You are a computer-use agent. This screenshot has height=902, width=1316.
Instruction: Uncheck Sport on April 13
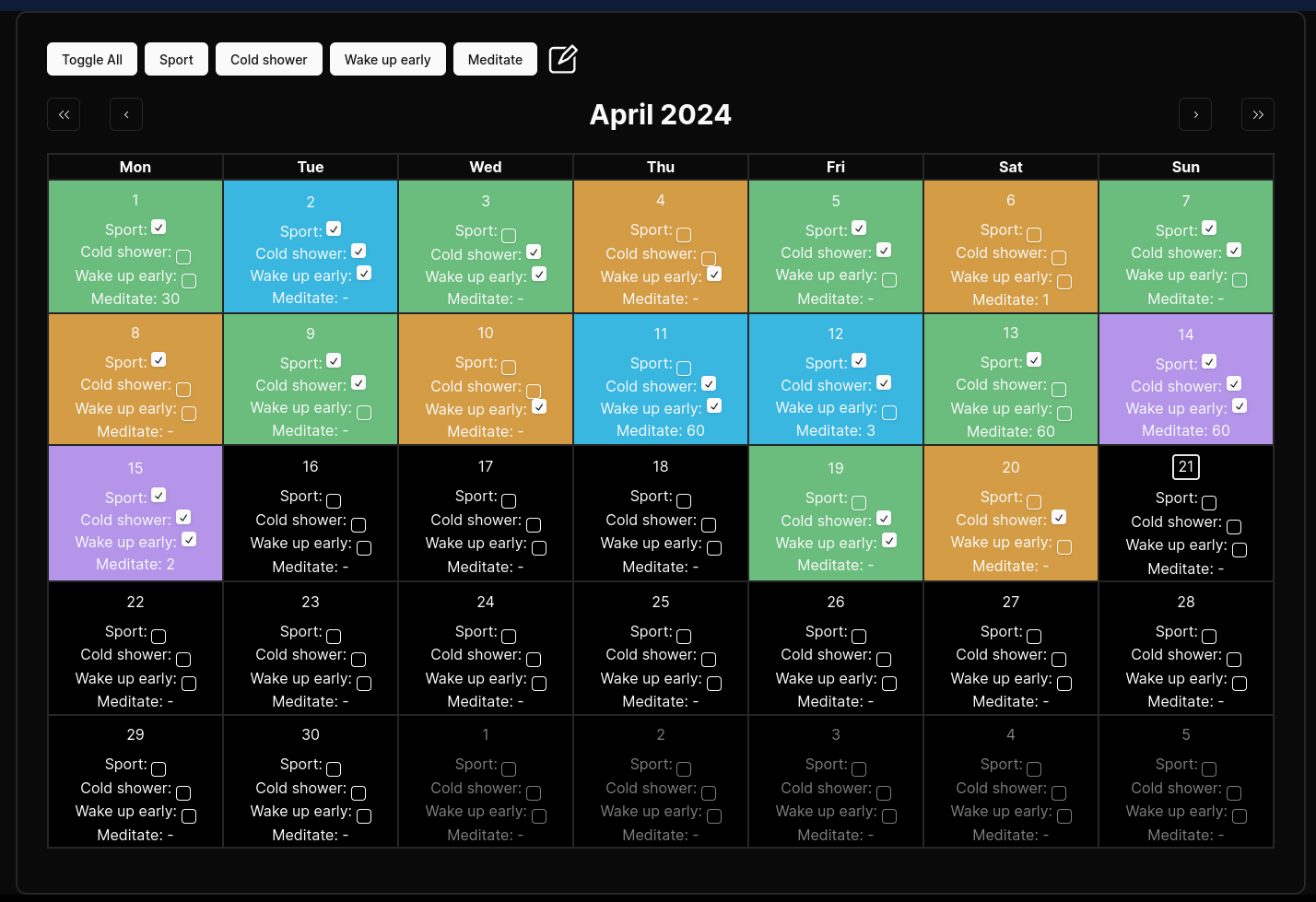coord(1034,360)
